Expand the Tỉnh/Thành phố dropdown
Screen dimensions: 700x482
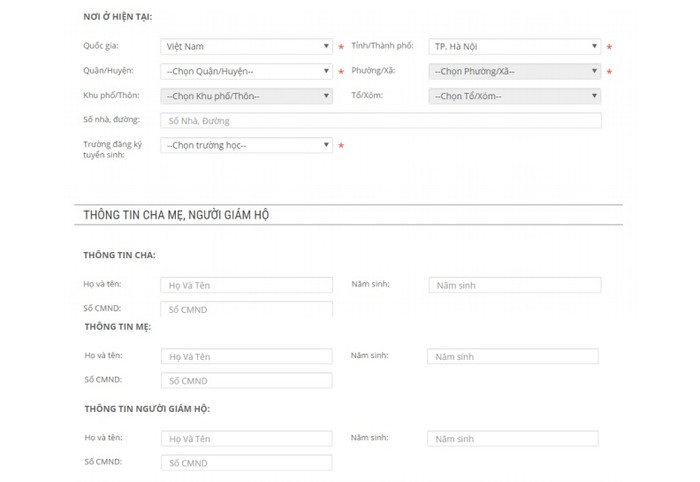coord(514,47)
